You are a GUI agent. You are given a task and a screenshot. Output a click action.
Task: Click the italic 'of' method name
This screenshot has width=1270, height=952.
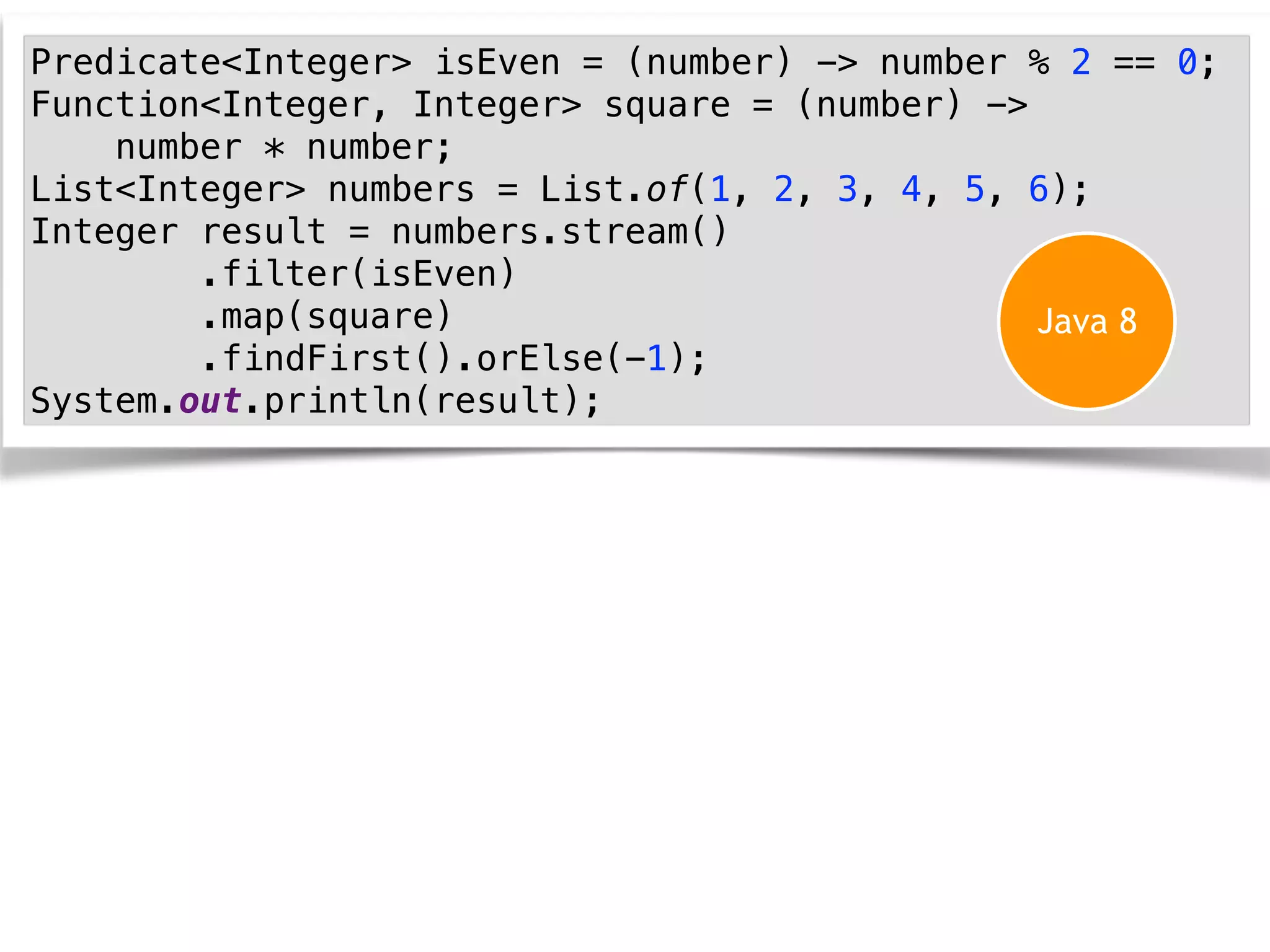[x=667, y=189]
